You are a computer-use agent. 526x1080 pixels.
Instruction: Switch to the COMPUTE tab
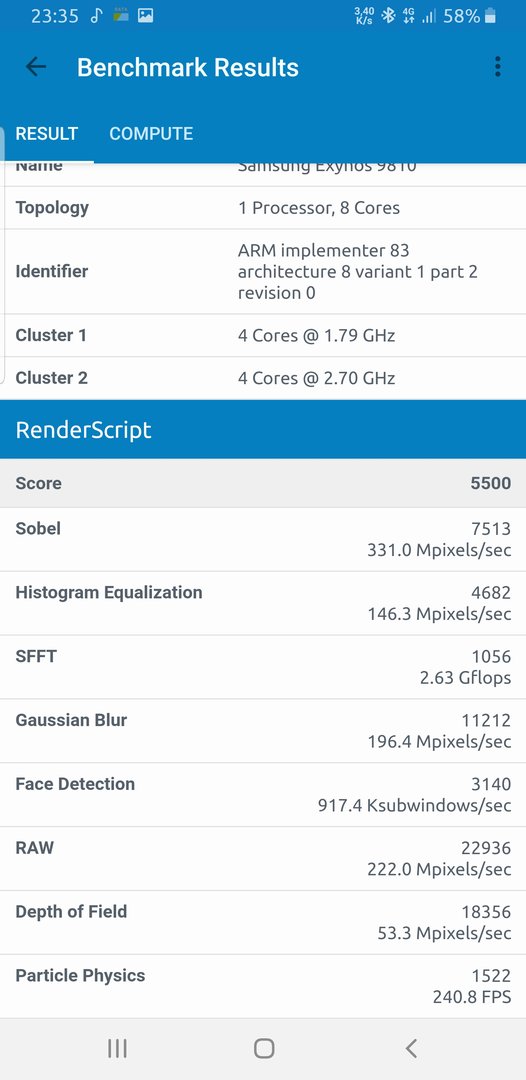[151, 133]
